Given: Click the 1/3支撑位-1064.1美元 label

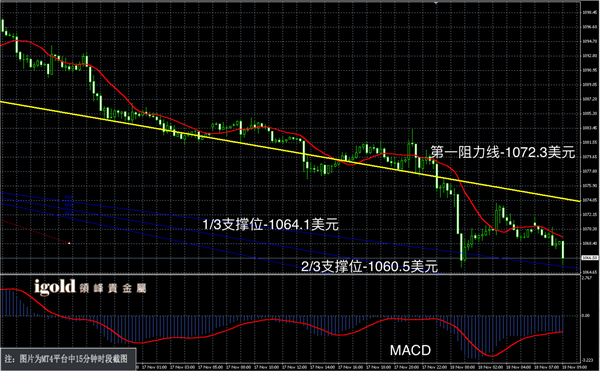Looking at the screenshot, I should click(271, 224).
